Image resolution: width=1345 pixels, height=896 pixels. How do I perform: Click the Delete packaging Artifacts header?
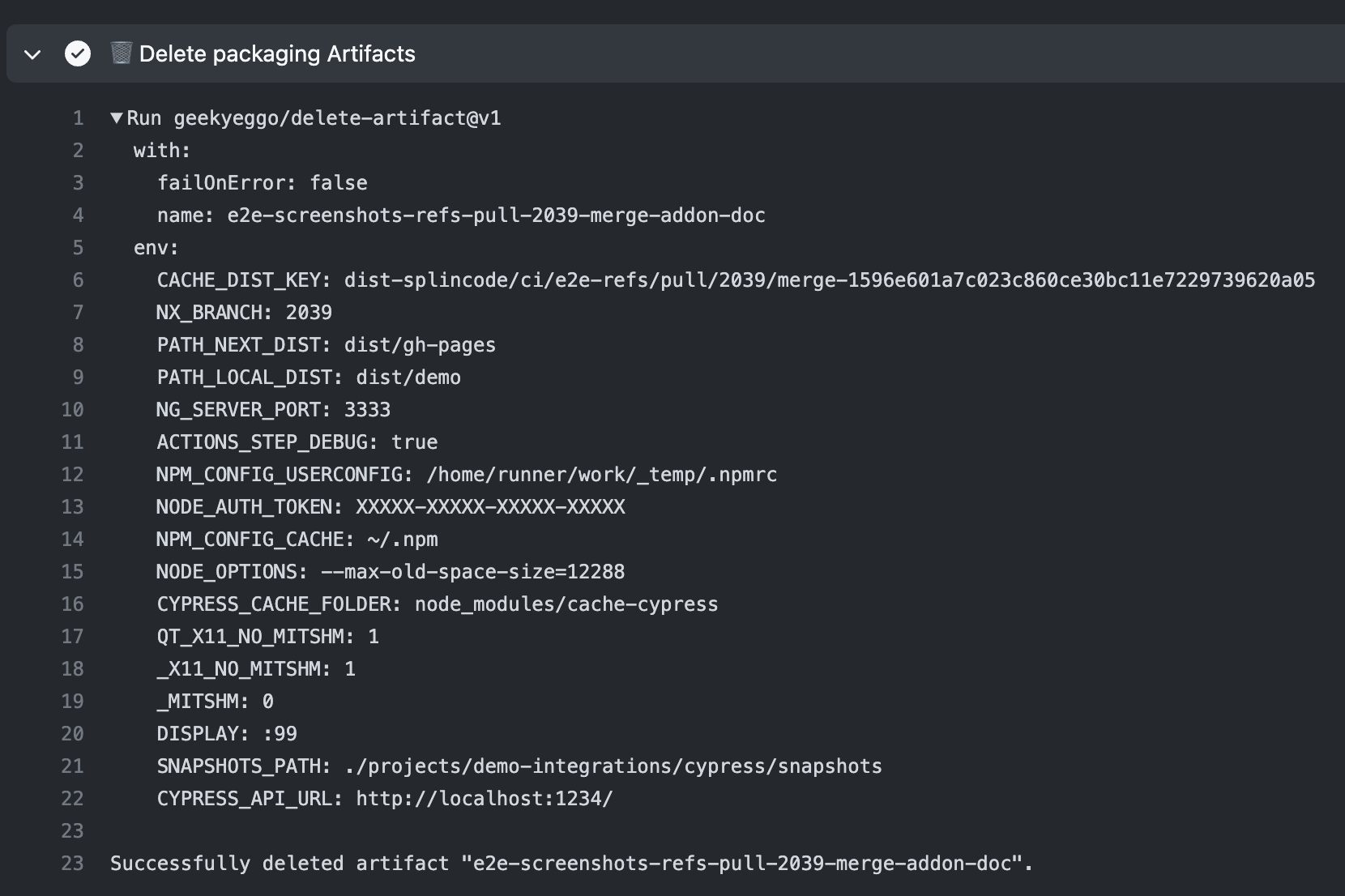click(x=277, y=53)
